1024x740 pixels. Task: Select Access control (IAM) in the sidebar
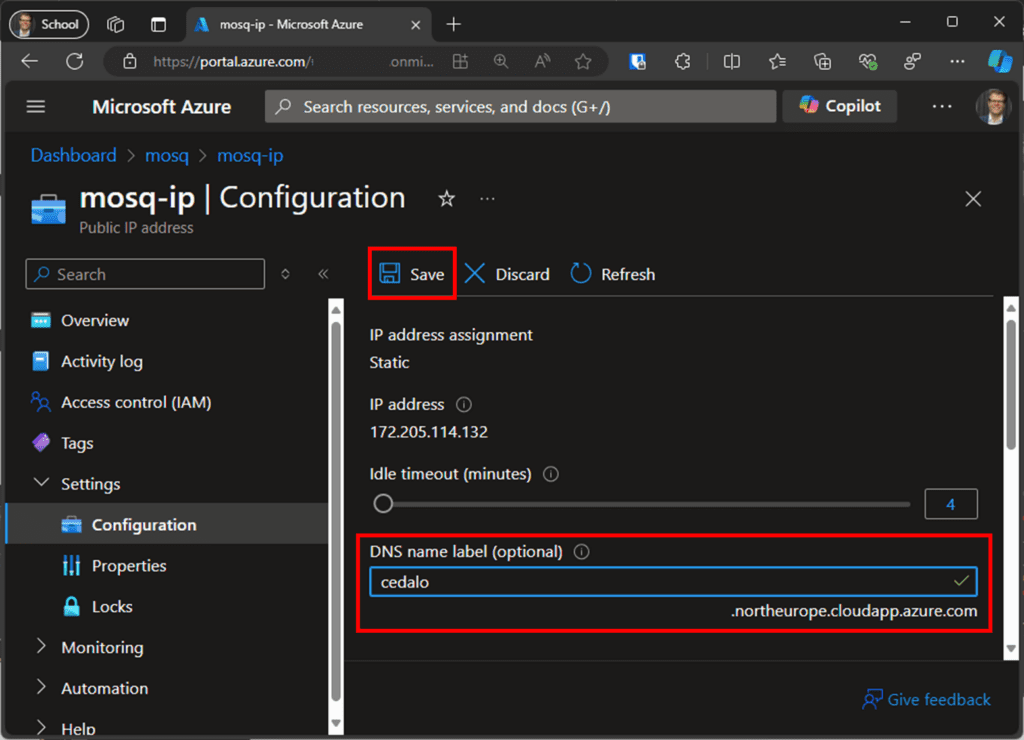point(134,402)
